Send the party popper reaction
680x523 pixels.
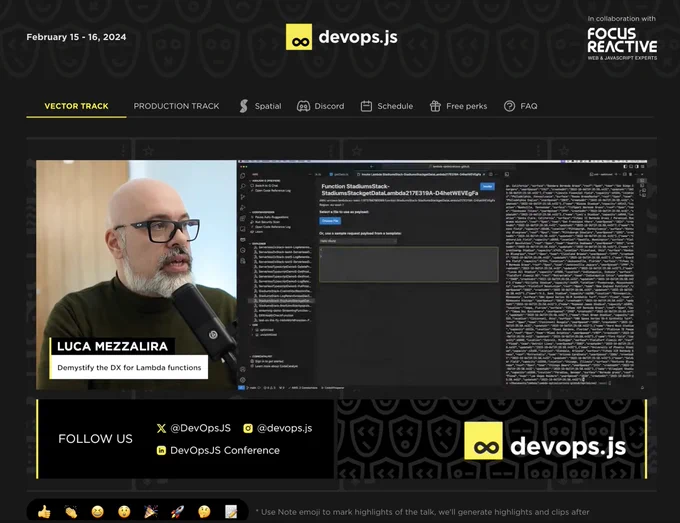pos(151,512)
